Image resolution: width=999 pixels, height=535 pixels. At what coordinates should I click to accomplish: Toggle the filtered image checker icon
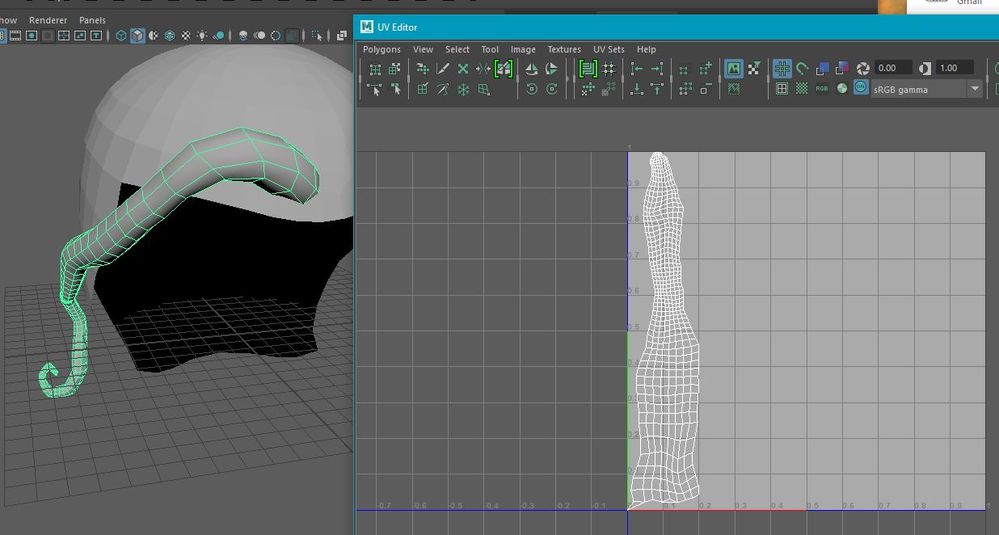tap(754, 69)
